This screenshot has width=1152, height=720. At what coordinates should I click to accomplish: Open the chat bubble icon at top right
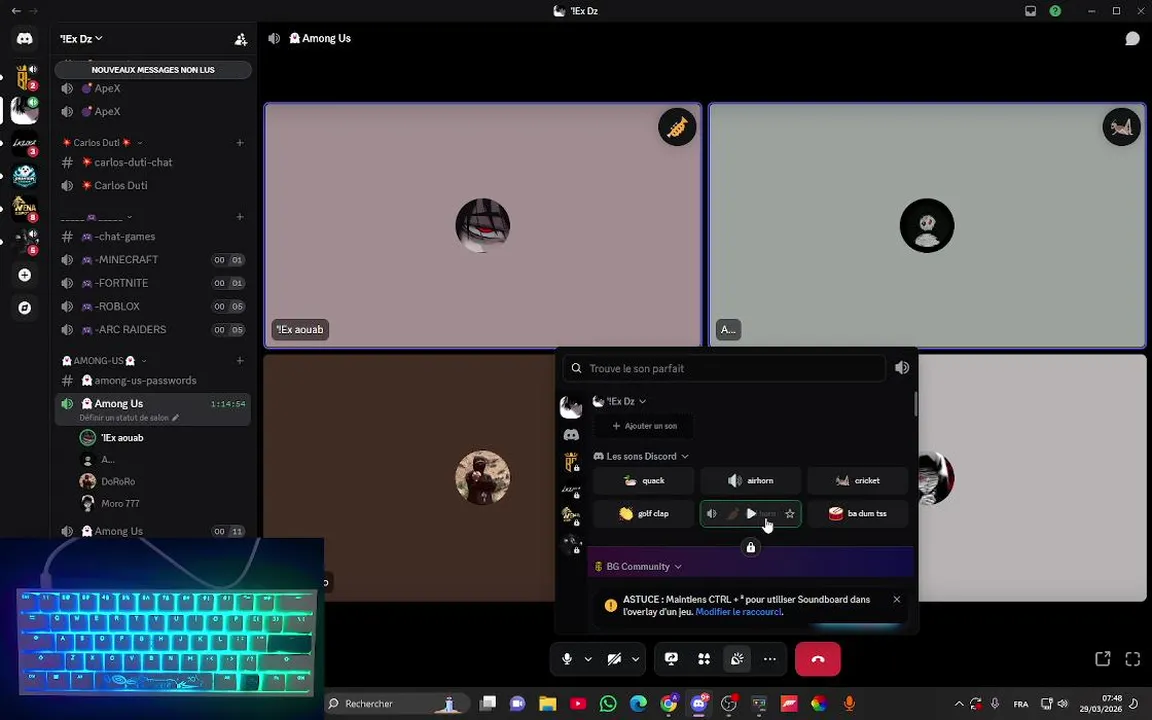[1132, 38]
